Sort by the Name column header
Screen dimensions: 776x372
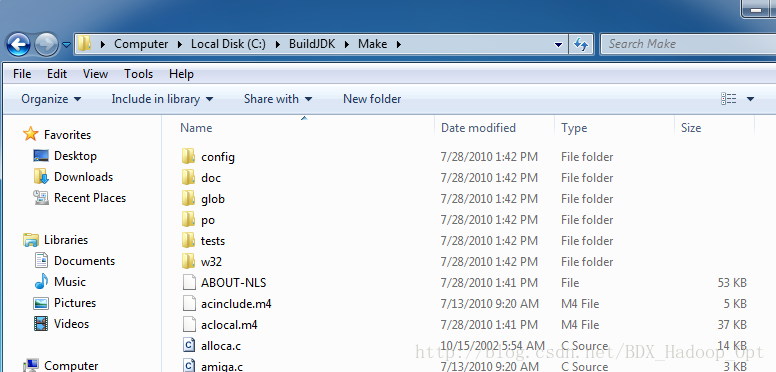pos(196,128)
